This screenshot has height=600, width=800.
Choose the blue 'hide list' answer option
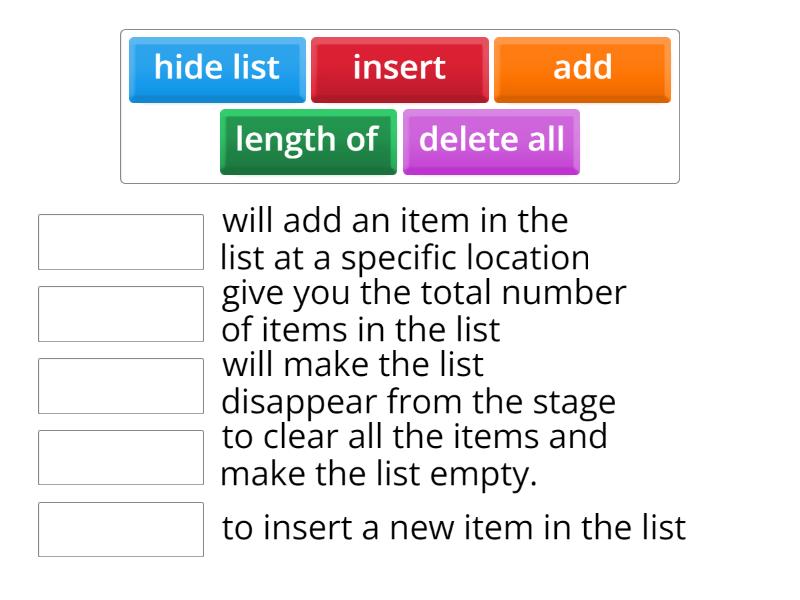coord(216,68)
